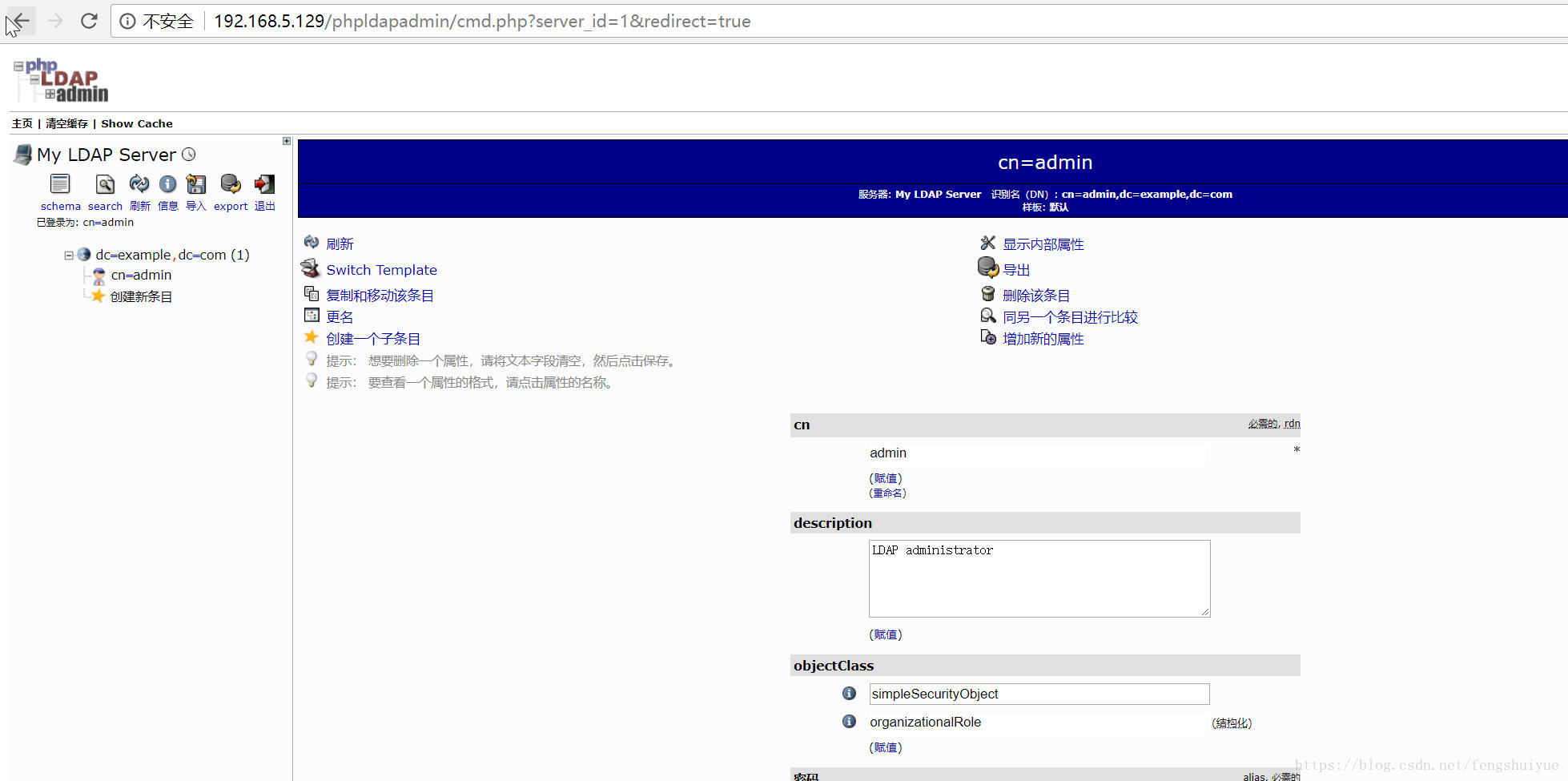Click info icon next to organizationalRole
This screenshot has width=1568, height=781.
(x=849, y=721)
